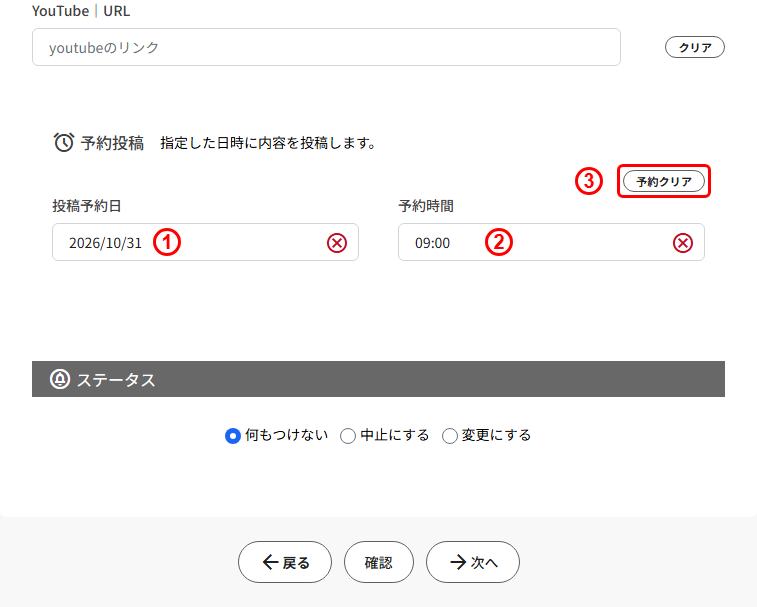Click the 投稿予約日 label text
This screenshot has height=607, width=757.
[87, 206]
